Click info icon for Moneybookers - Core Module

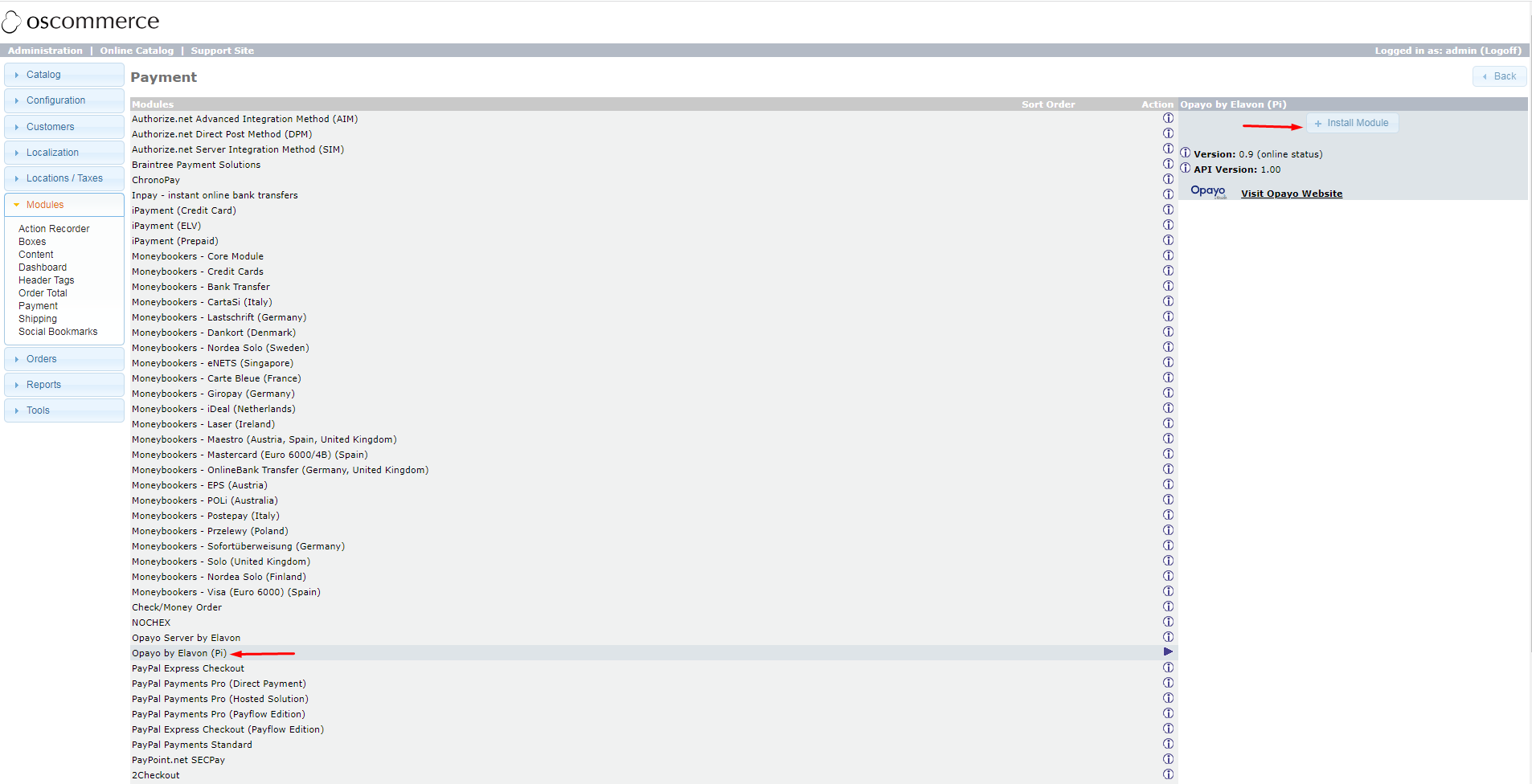[1168, 255]
